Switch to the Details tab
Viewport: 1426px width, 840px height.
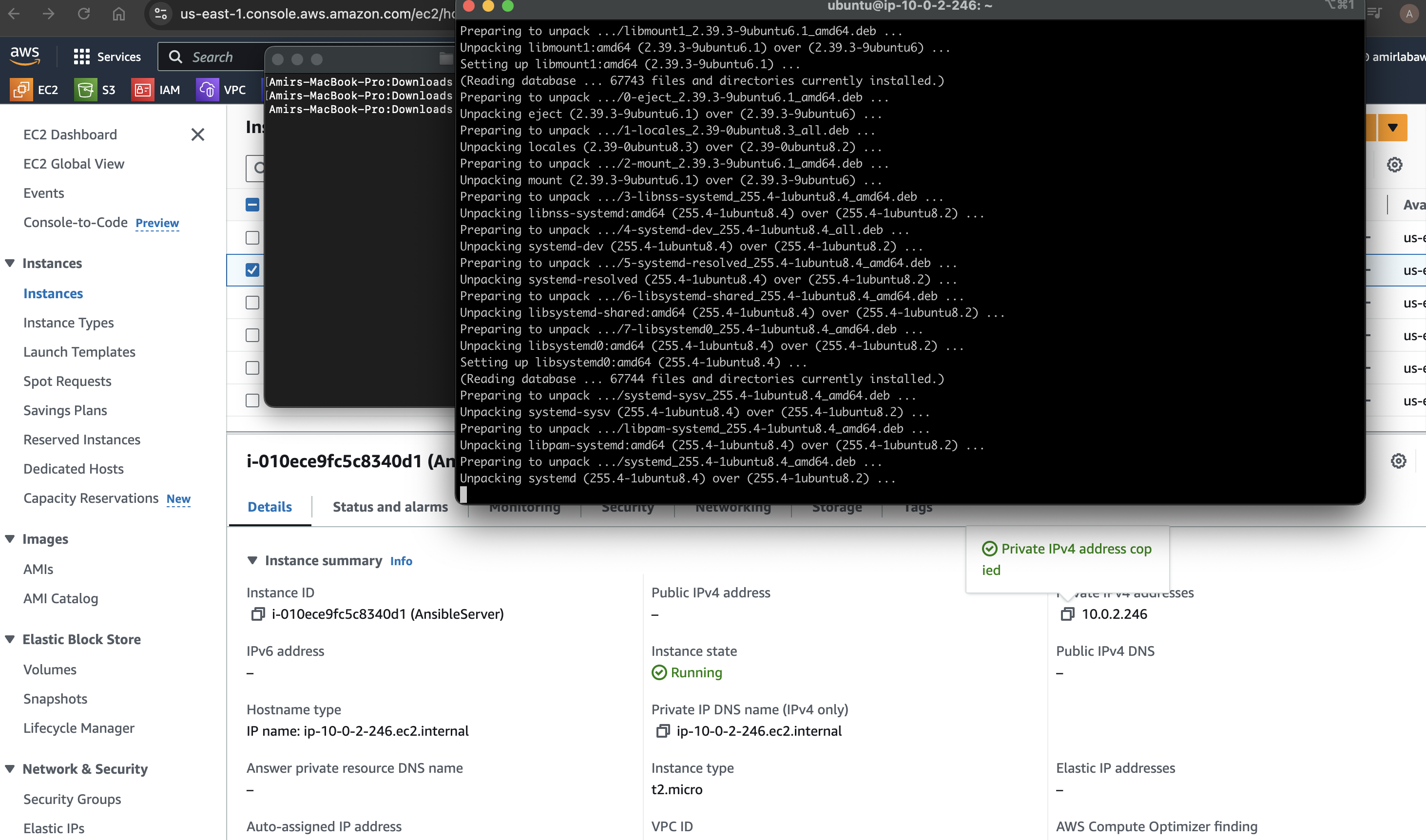[x=270, y=507]
